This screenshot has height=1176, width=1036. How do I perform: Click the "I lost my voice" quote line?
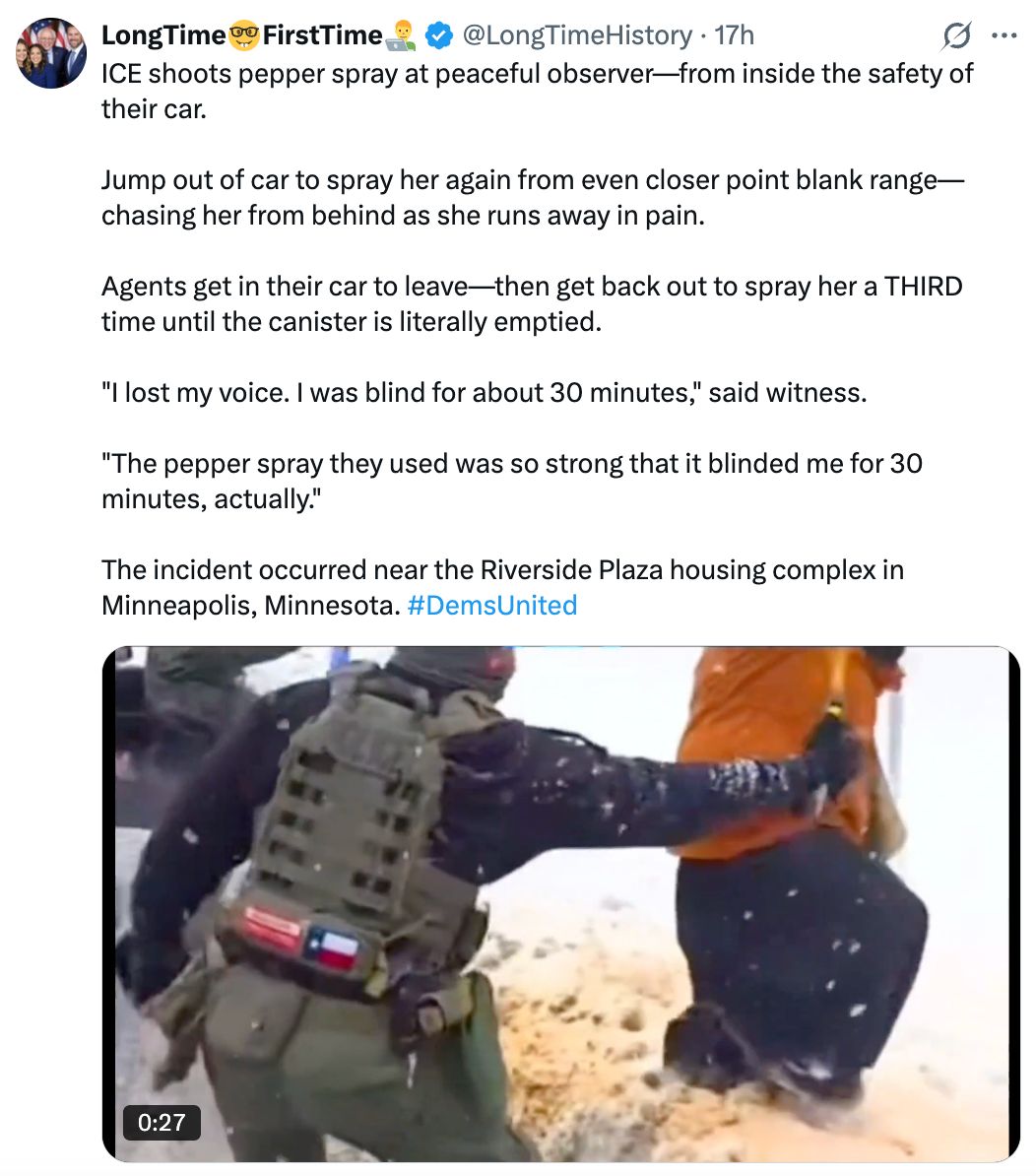click(x=485, y=393)
